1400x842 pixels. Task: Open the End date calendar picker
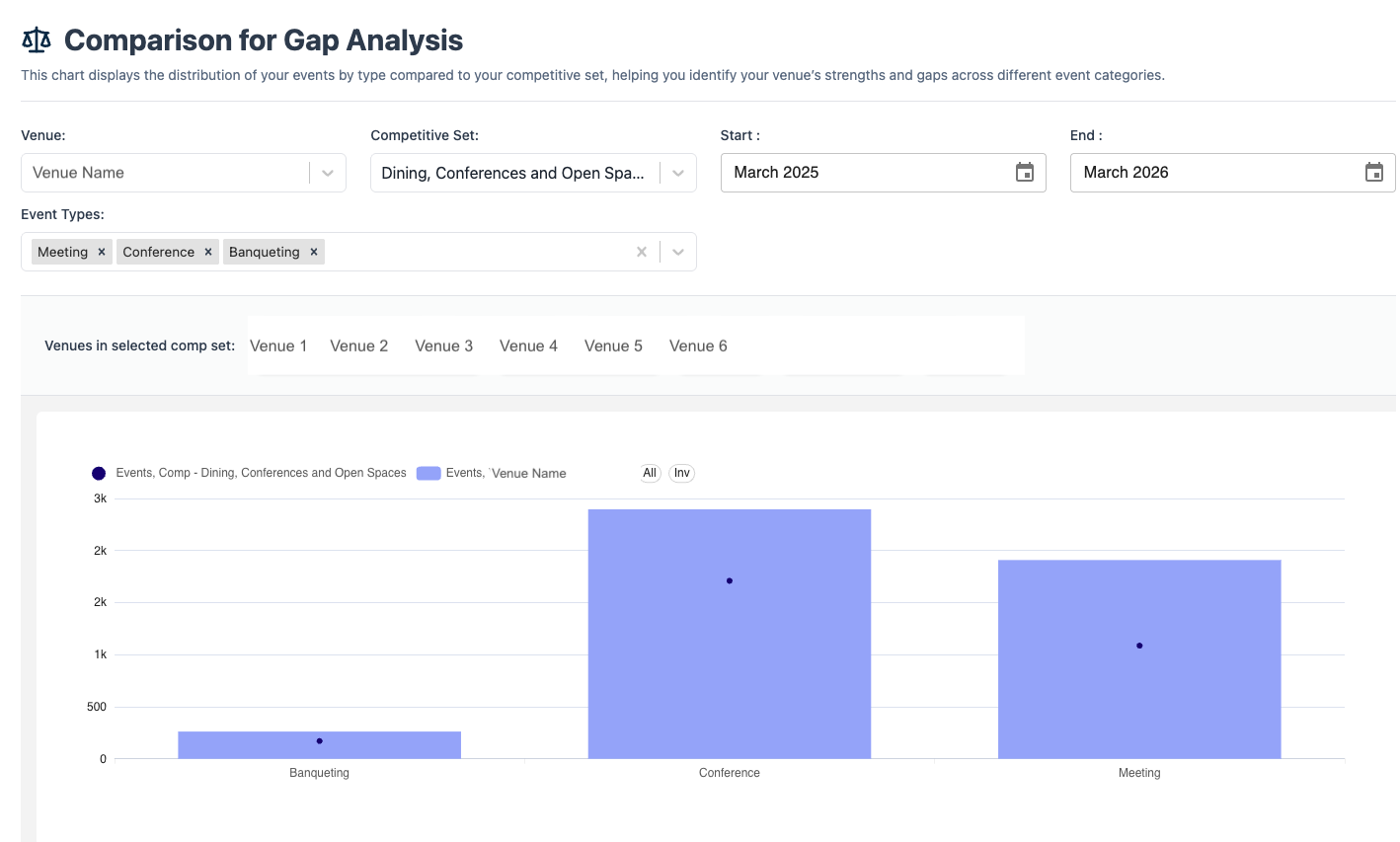point(1375,172)
